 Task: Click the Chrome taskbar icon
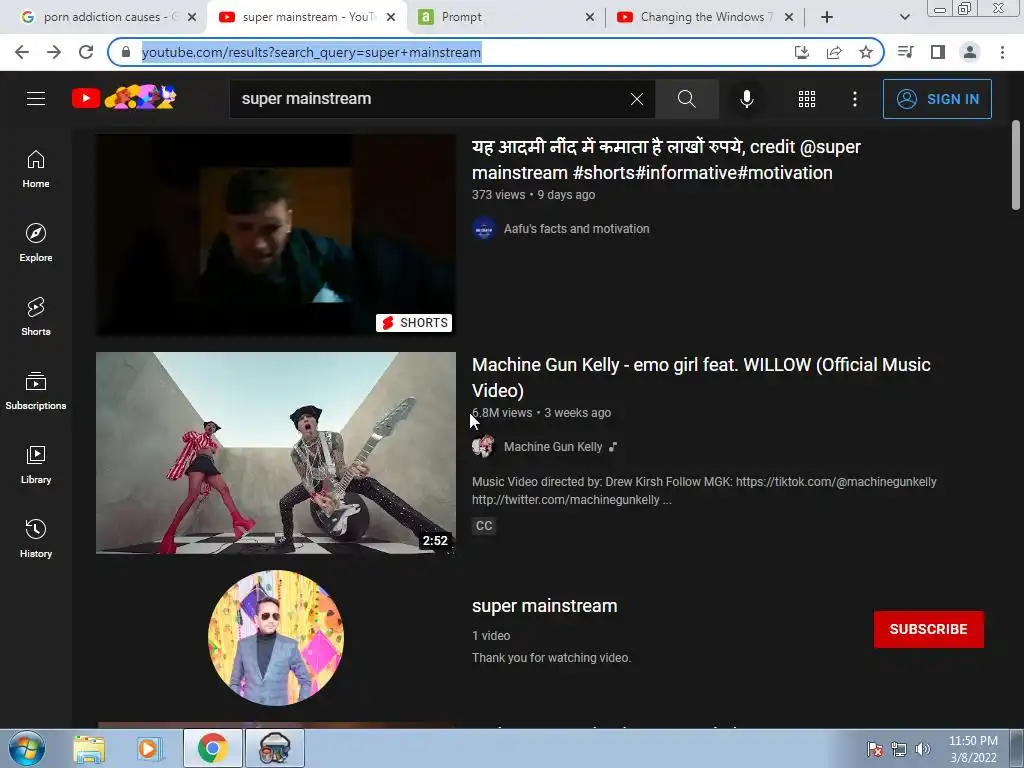pyautogui.click(x=212, y=748)
